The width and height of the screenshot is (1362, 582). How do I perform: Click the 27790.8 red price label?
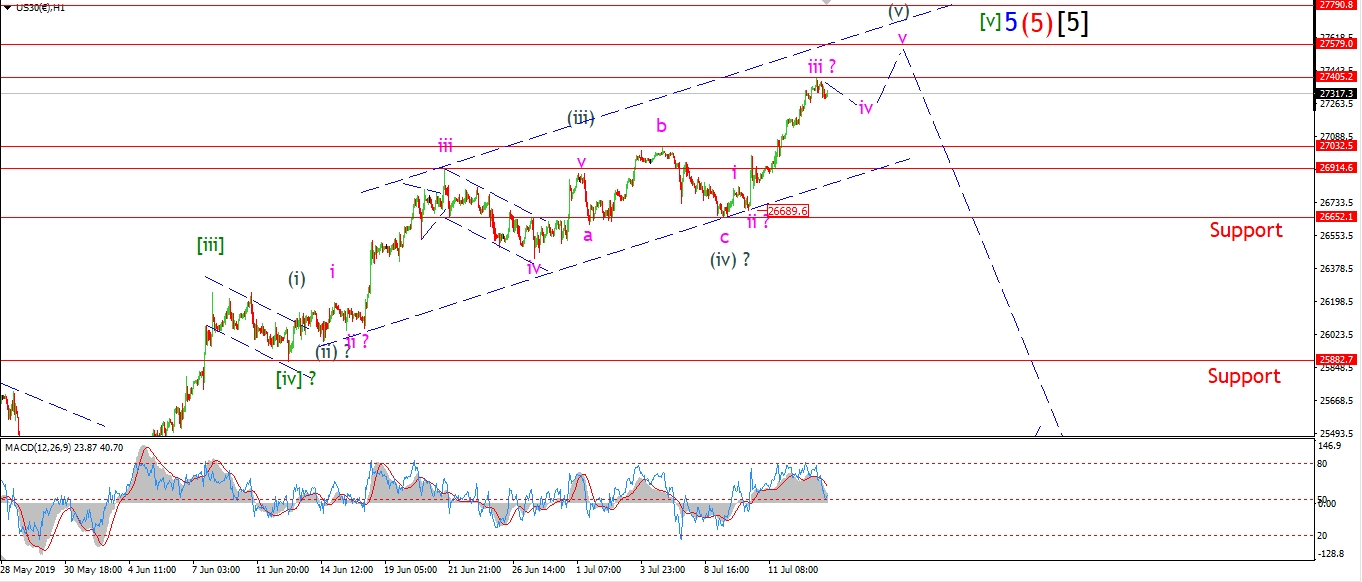click(x=1336, y=5)
